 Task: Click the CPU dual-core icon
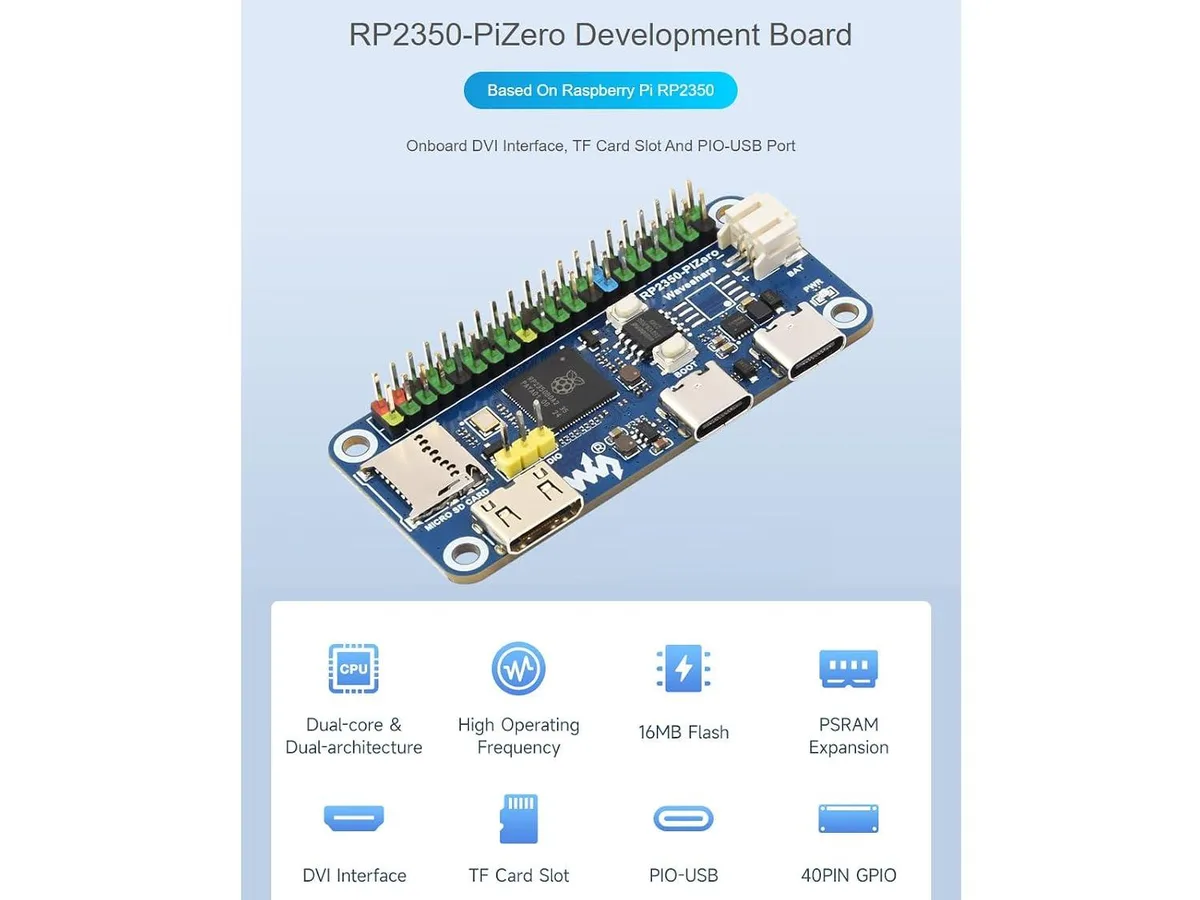point(353,669)
